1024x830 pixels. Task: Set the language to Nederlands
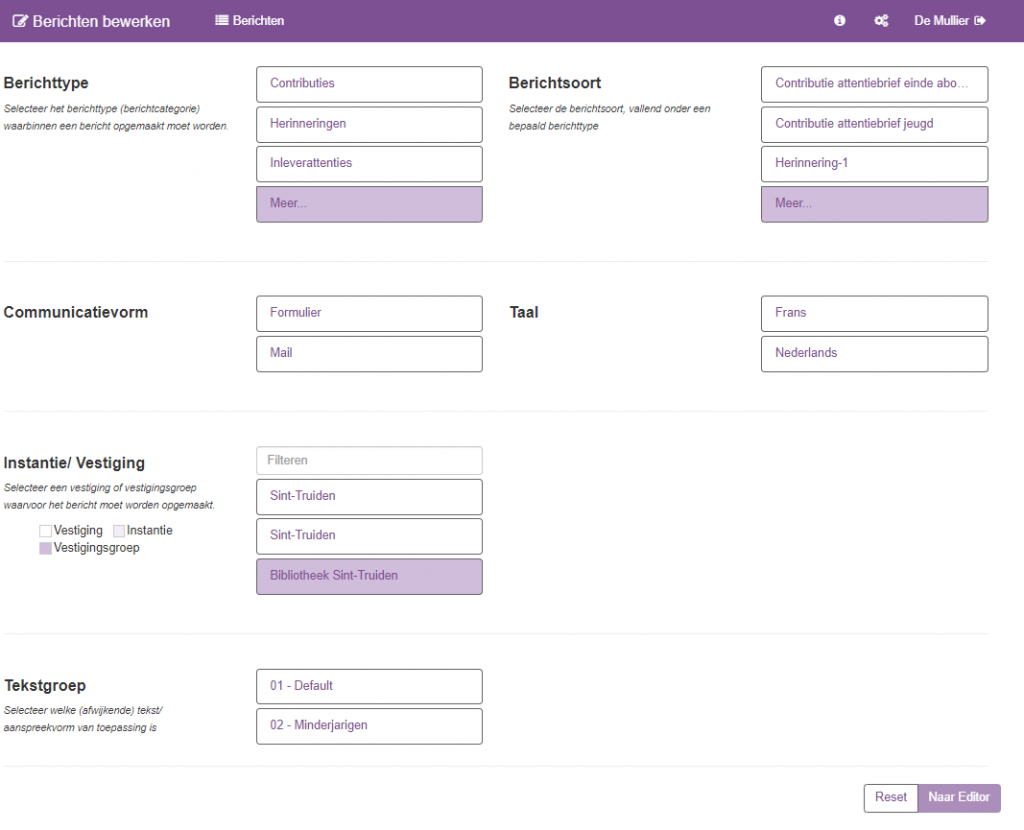click(874, 354)
